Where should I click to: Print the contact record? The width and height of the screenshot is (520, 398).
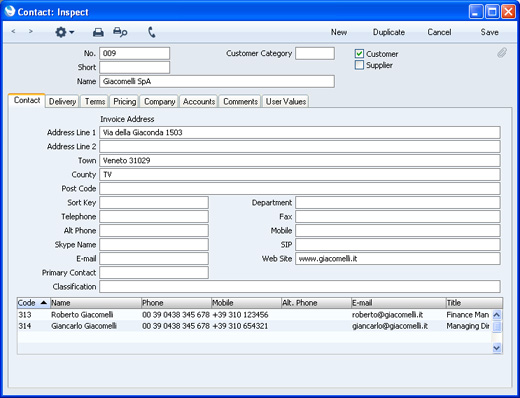pos(98,32)
